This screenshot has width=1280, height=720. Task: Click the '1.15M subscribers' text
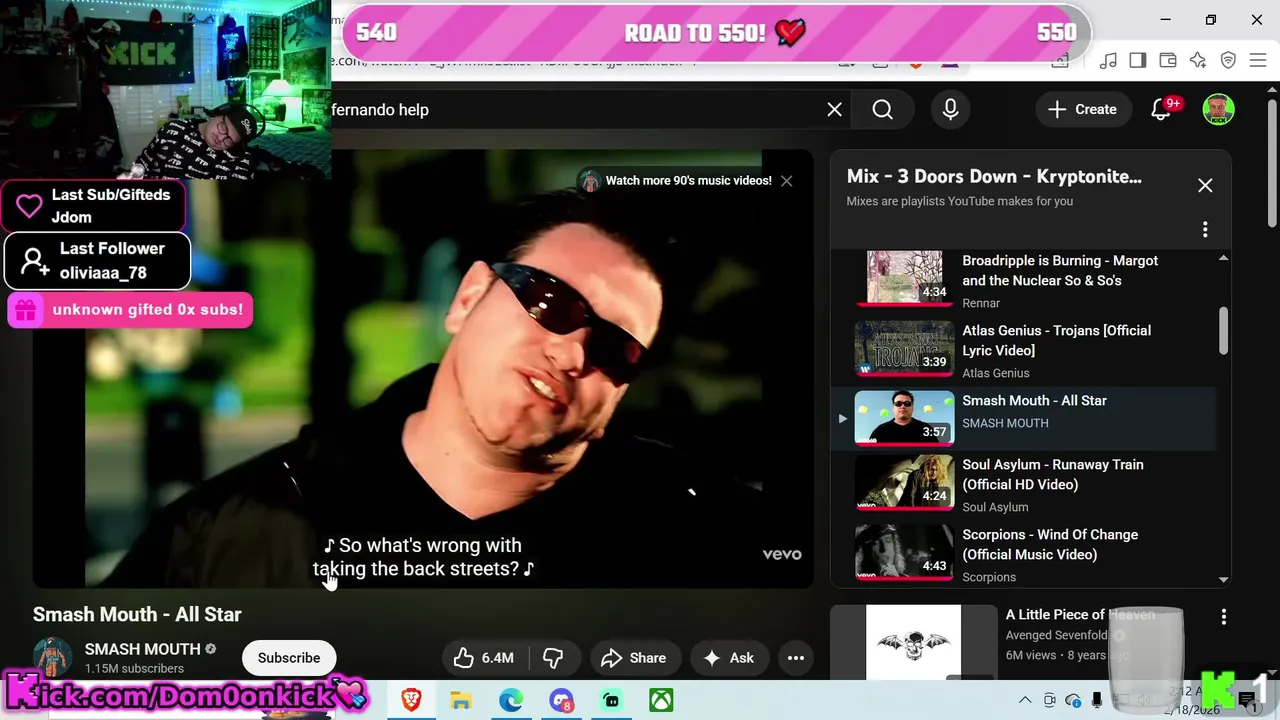pyautogui.click(x=134, y=668)
